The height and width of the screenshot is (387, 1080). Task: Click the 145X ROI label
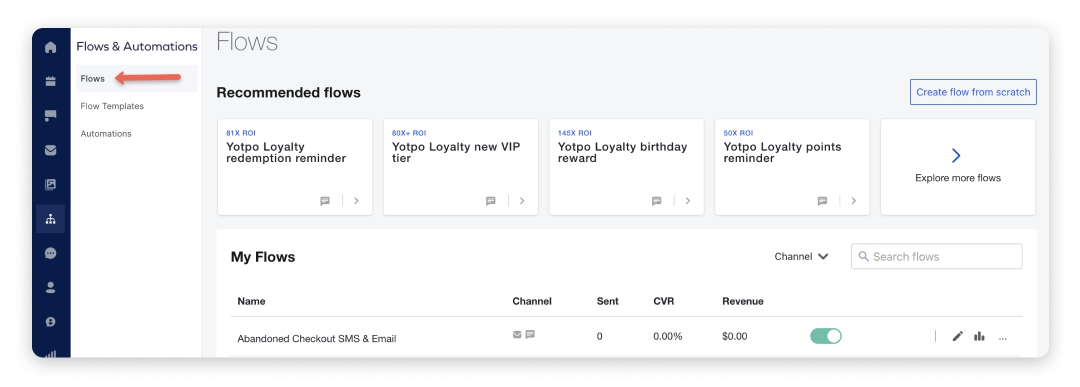click(x=574, y=133)
